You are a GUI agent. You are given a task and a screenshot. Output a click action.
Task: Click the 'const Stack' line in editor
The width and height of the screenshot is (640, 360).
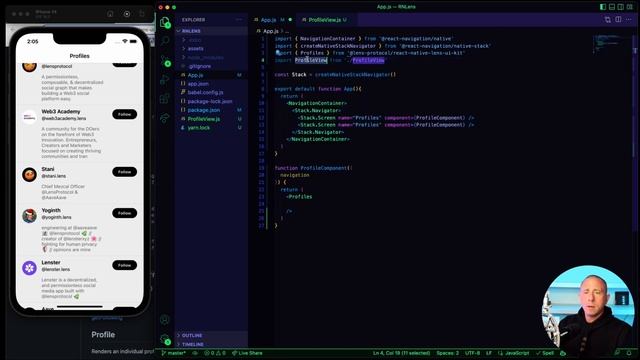[x=335, y=75]
